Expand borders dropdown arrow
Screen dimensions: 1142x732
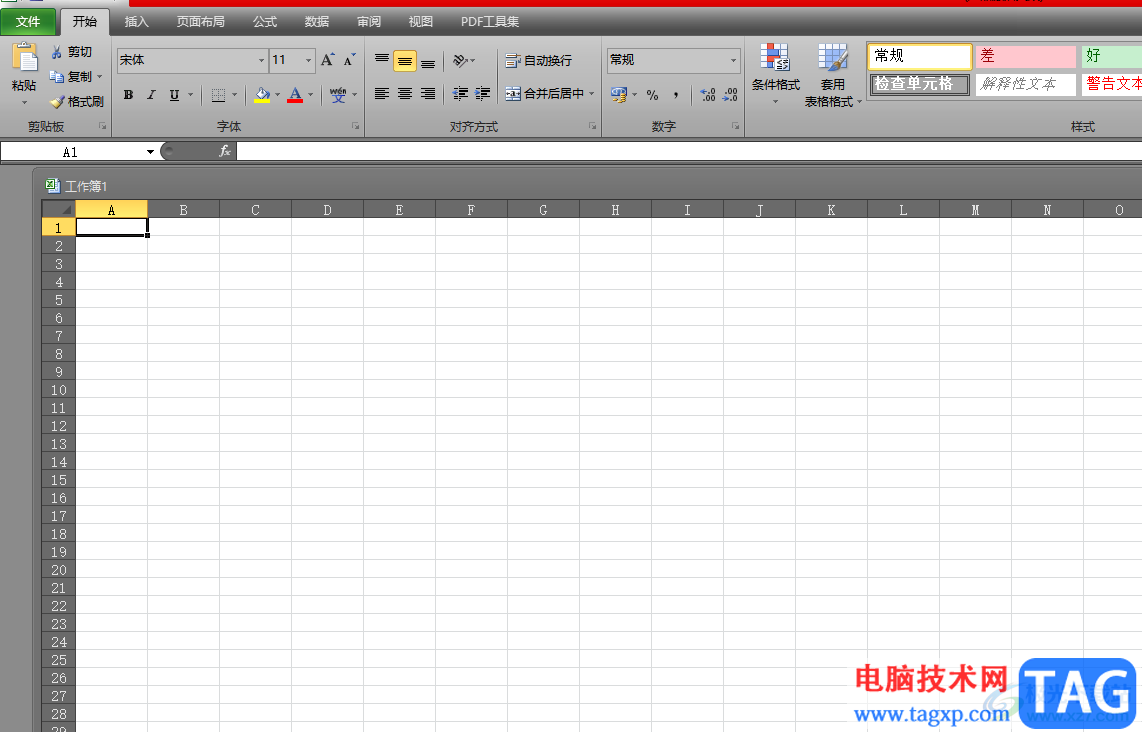pyautogui.click(x=235, y=95)
